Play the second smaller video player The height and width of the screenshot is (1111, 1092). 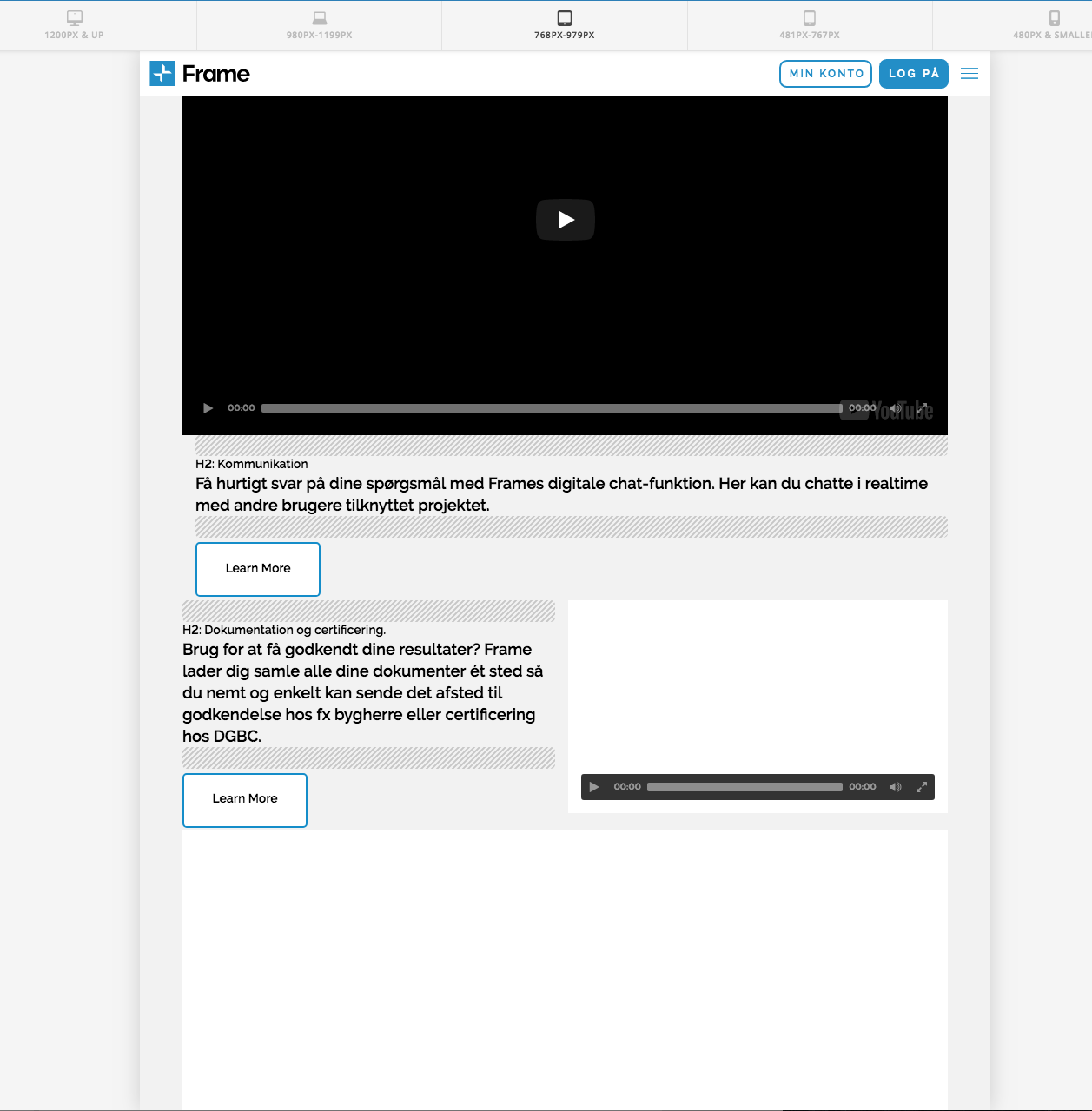coord(594,787)
